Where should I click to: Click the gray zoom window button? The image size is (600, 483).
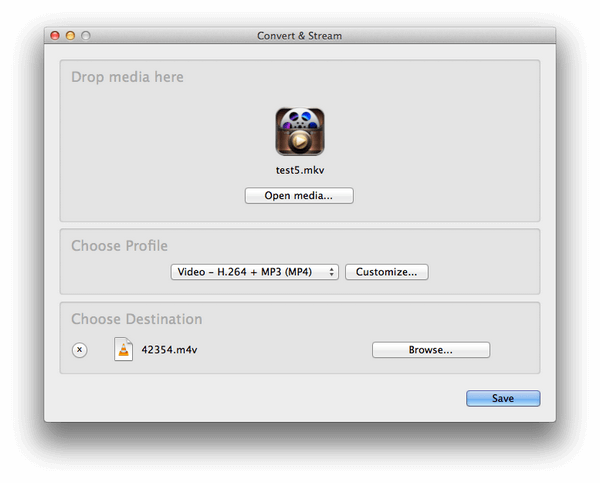click(85, 36)
